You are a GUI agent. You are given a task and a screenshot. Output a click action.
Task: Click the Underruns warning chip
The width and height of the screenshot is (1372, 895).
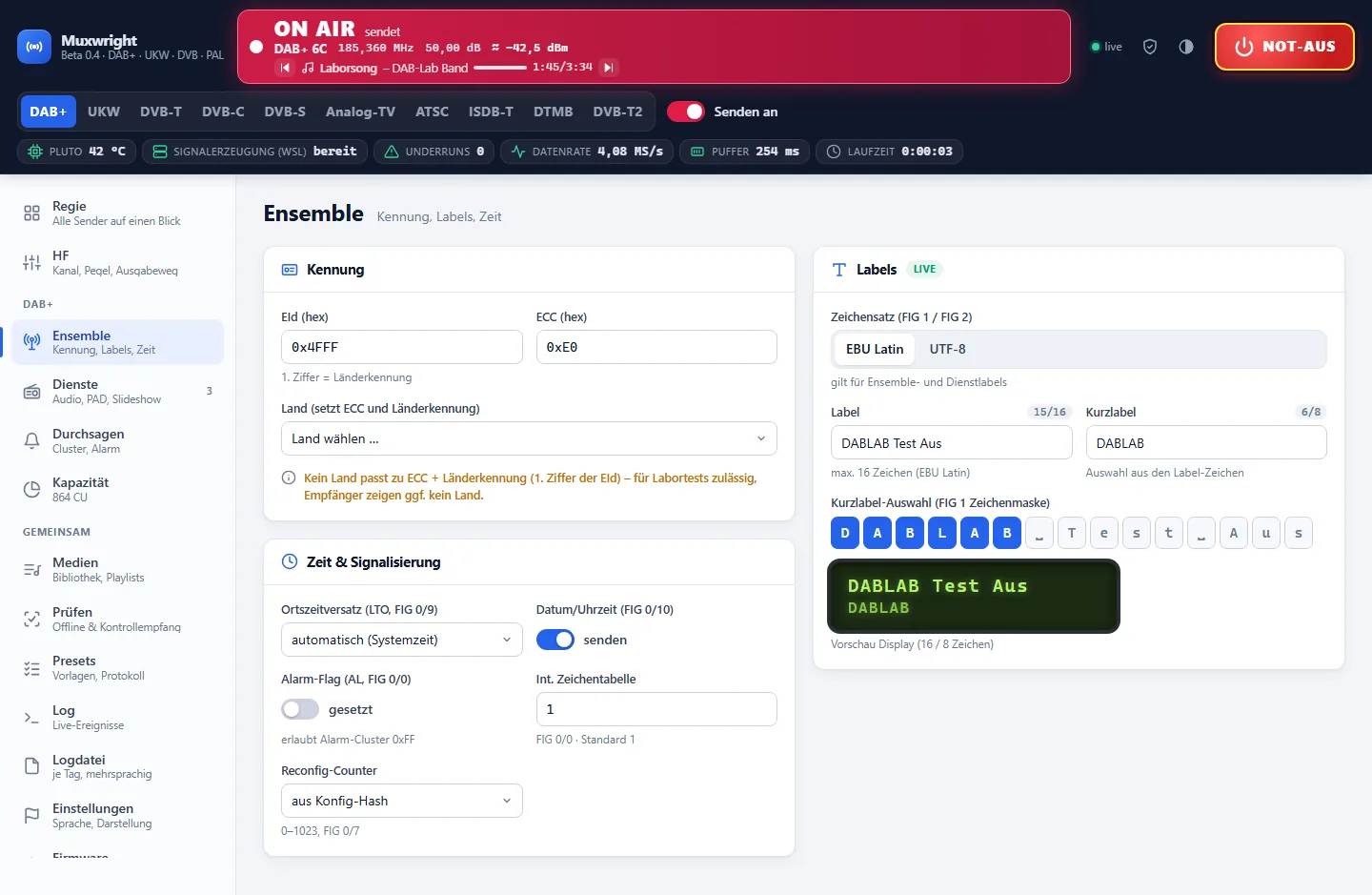[x=434, y=152]
